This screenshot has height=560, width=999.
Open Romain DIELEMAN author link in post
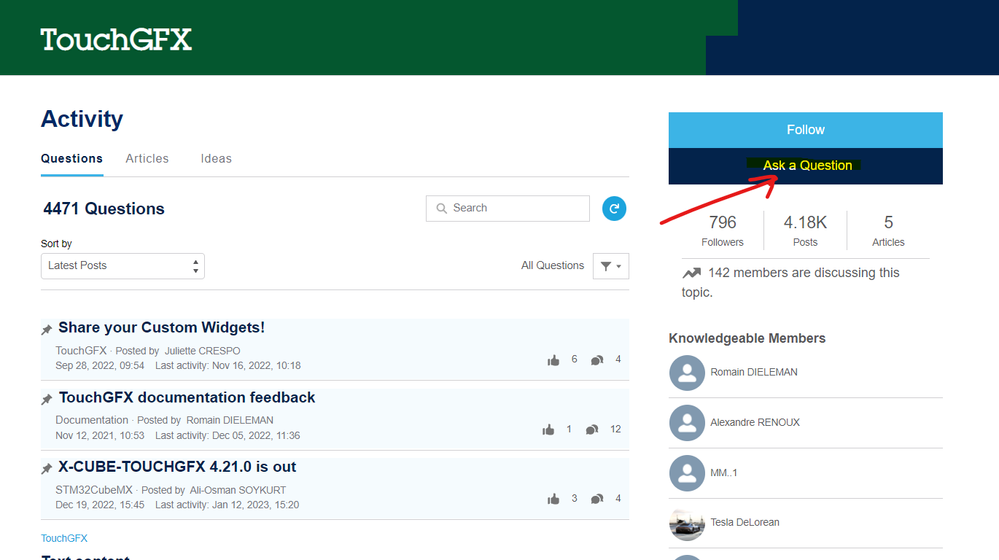coord(230,420)
